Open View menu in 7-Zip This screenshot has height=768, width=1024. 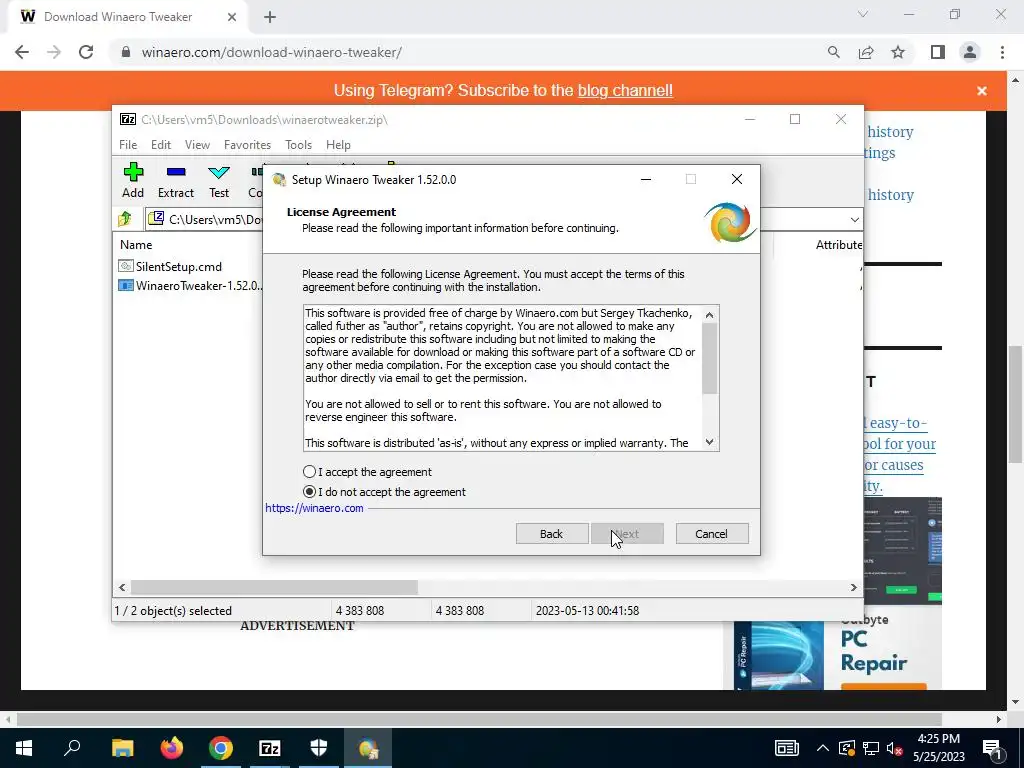point(197,144)
